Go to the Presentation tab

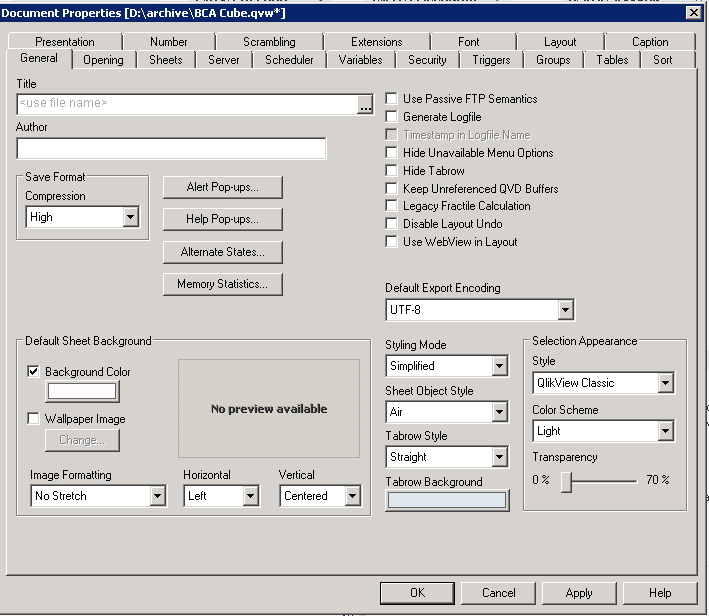[x=65, y=42]
